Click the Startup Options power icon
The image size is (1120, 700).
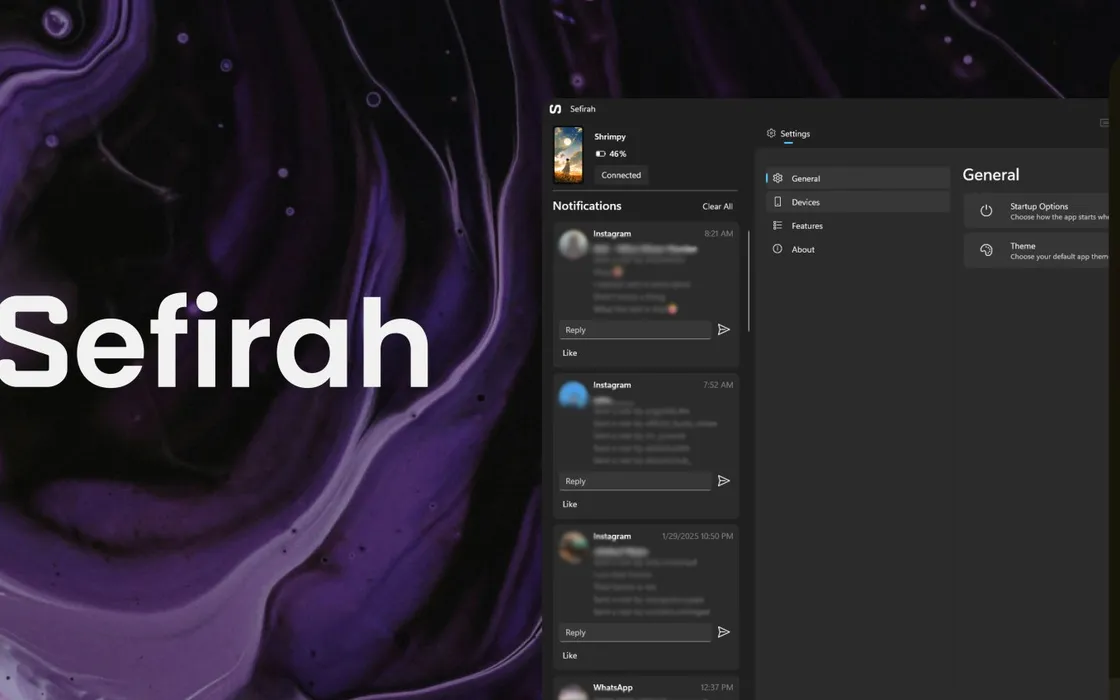pyautogui.click(x=986, y=211)
